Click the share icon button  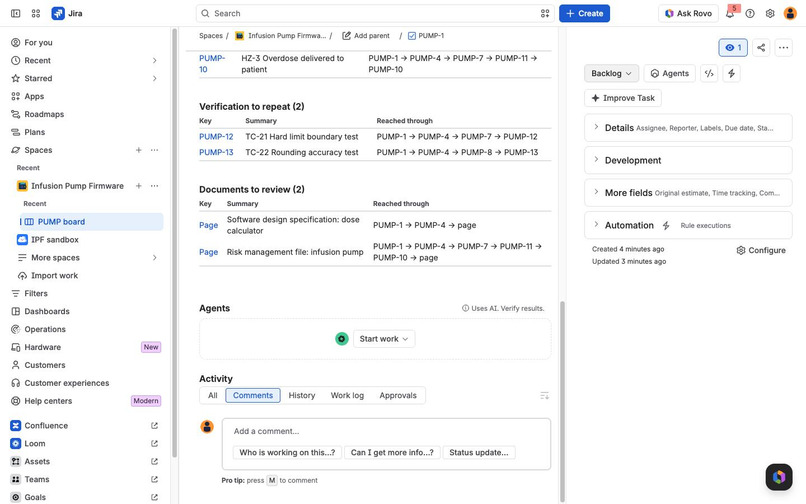761,48
